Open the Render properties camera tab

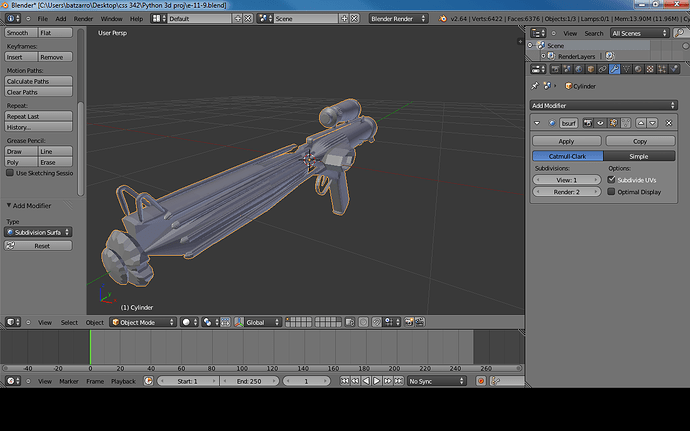(x=555, y=69)
